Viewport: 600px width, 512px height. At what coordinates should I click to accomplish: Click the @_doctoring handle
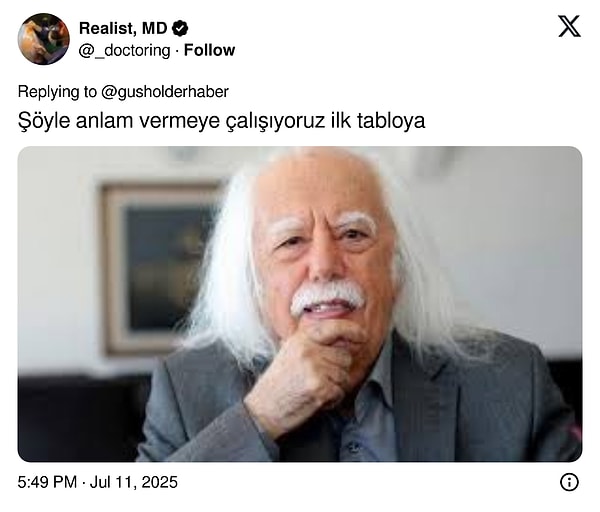click(x=124, y=51)
